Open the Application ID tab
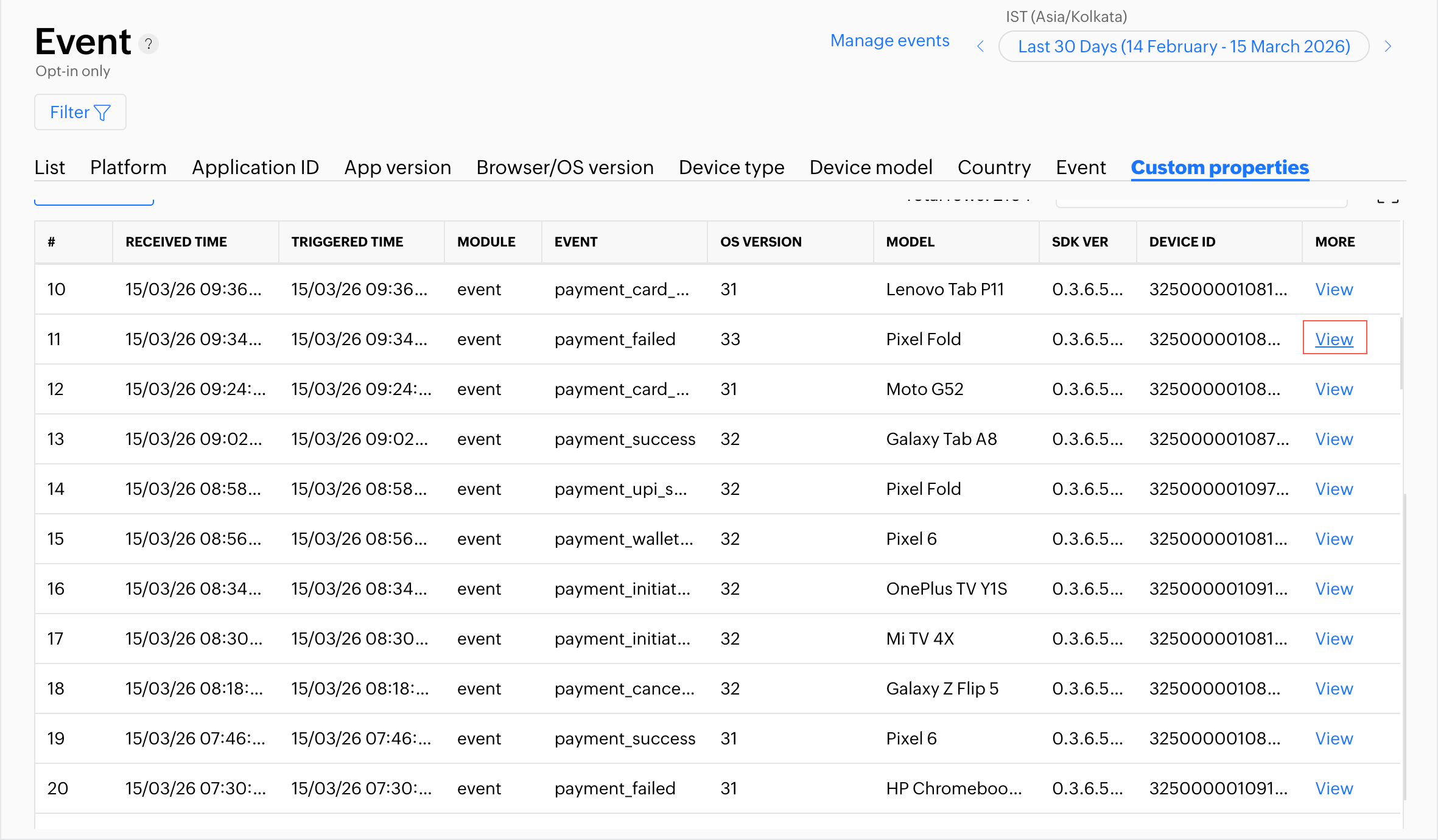The height and width of the screenshot is (840, 1438). (x=255, y=167)
